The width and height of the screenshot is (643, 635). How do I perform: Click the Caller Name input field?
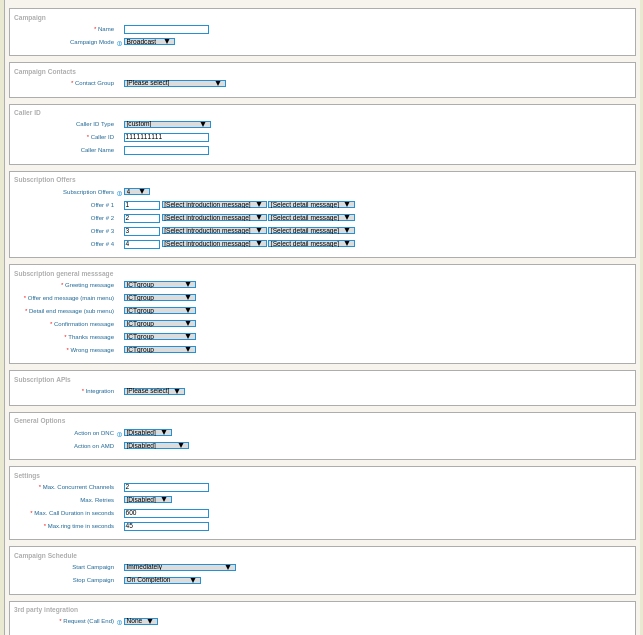click(x=166, y=151)
